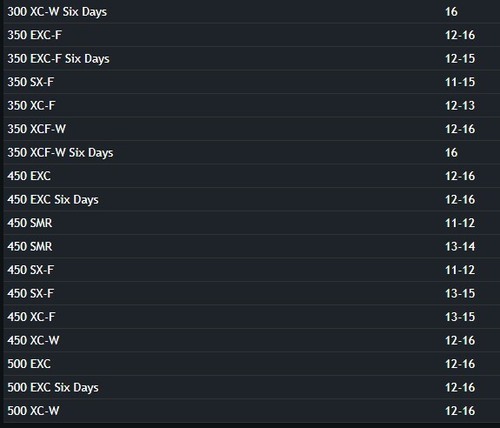Select the 450 SMR row with years 13-14

point(252,246)
